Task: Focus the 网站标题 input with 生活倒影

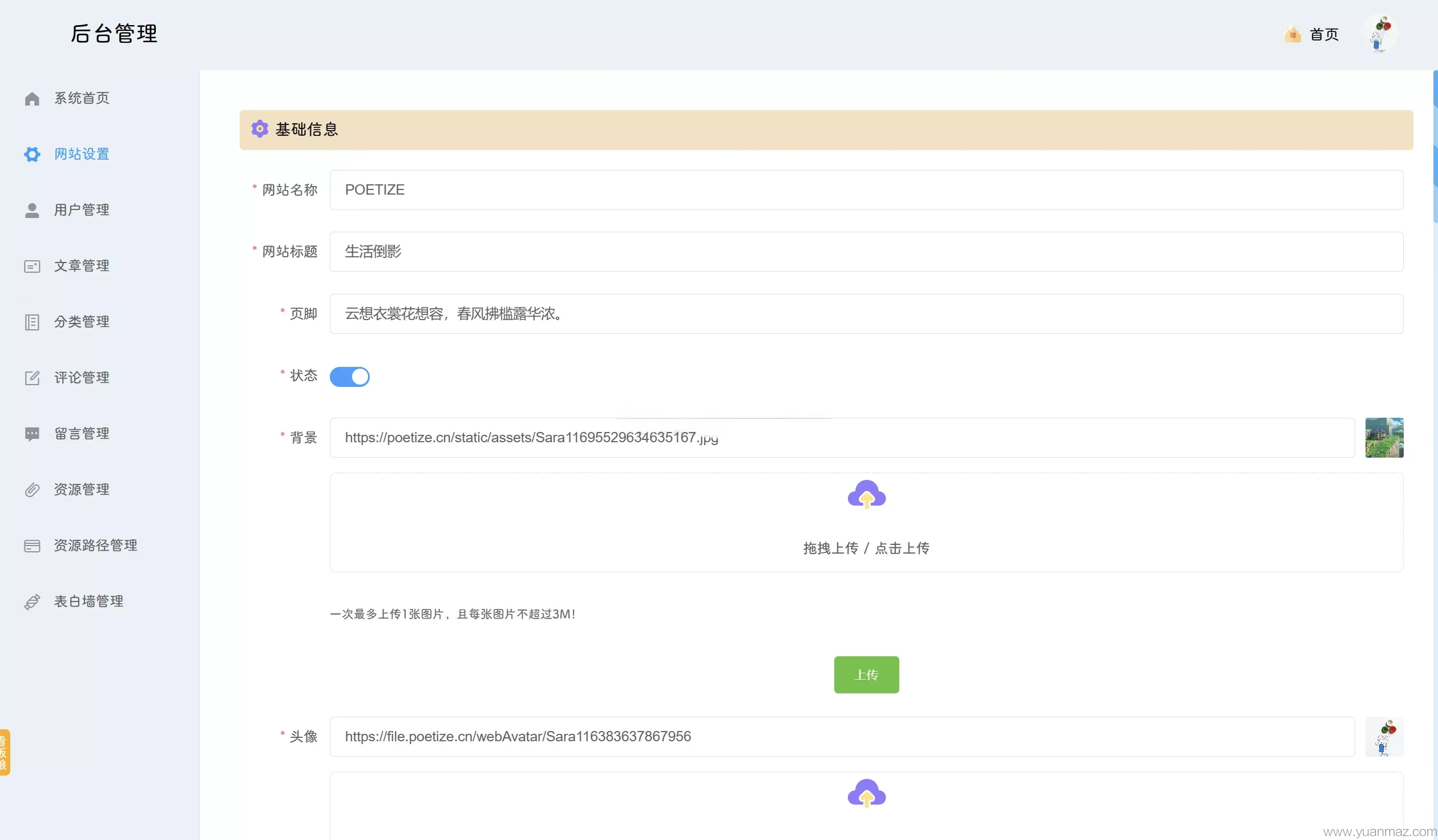Action: pos(866,252)
